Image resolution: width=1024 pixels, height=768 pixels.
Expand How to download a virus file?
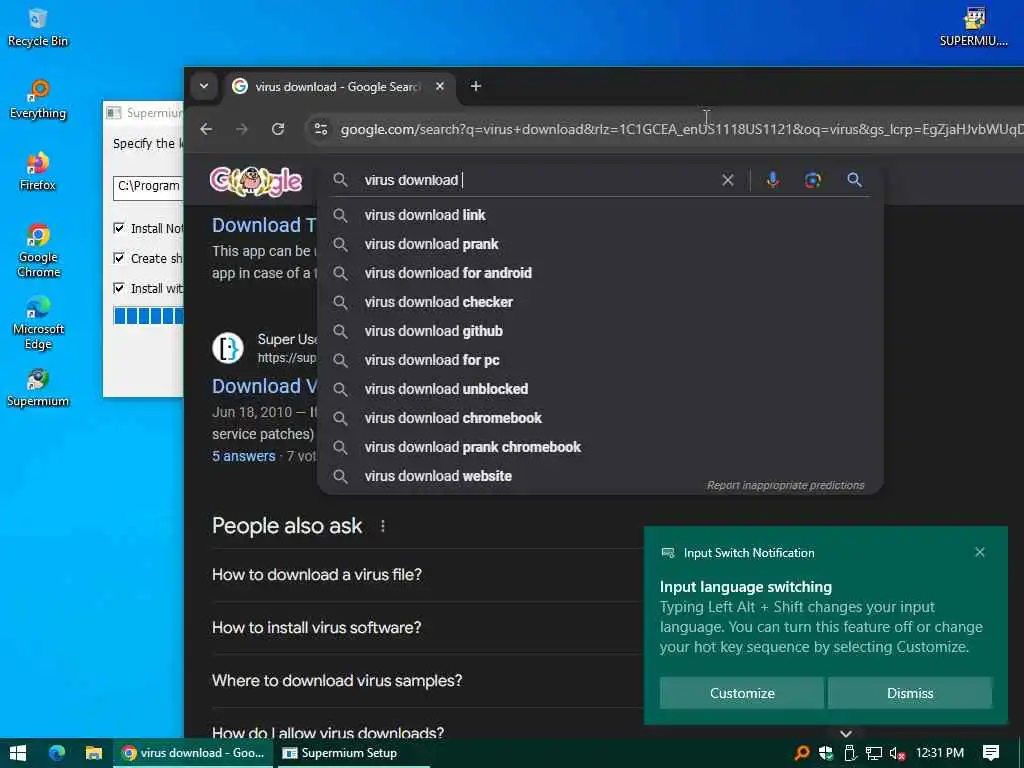point(317,575)
